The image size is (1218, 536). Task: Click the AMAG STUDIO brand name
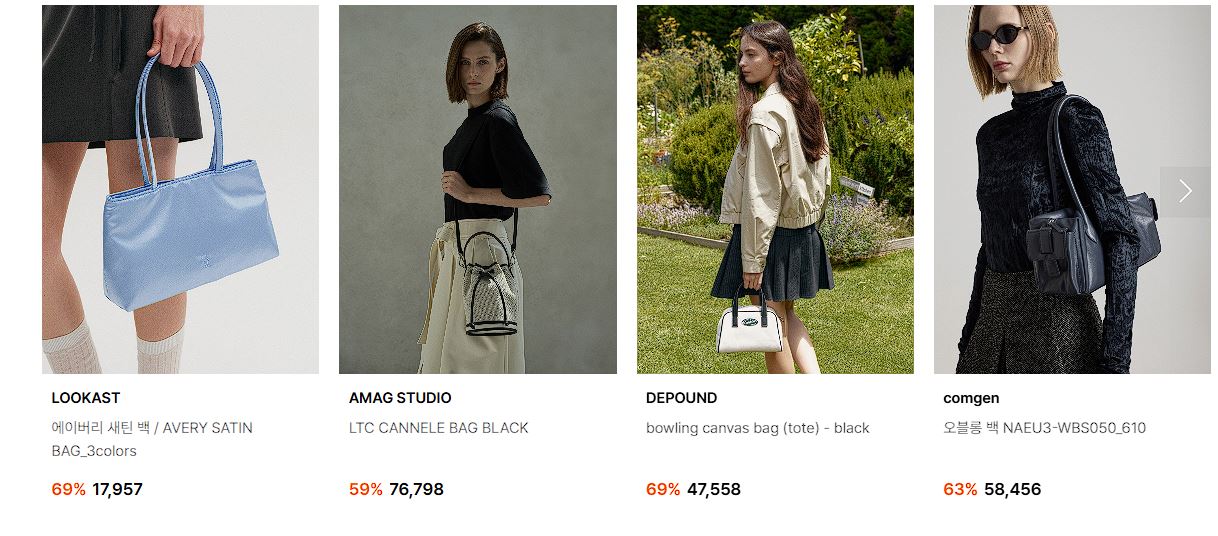(400, 398)
